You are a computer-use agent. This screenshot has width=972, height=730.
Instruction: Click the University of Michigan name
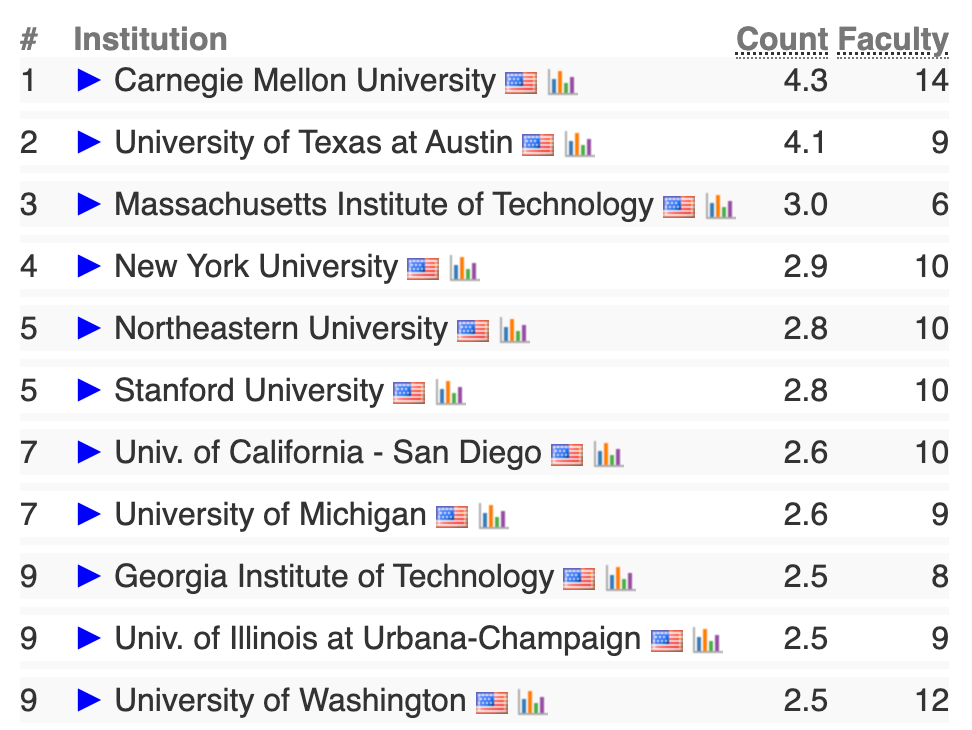270,514
